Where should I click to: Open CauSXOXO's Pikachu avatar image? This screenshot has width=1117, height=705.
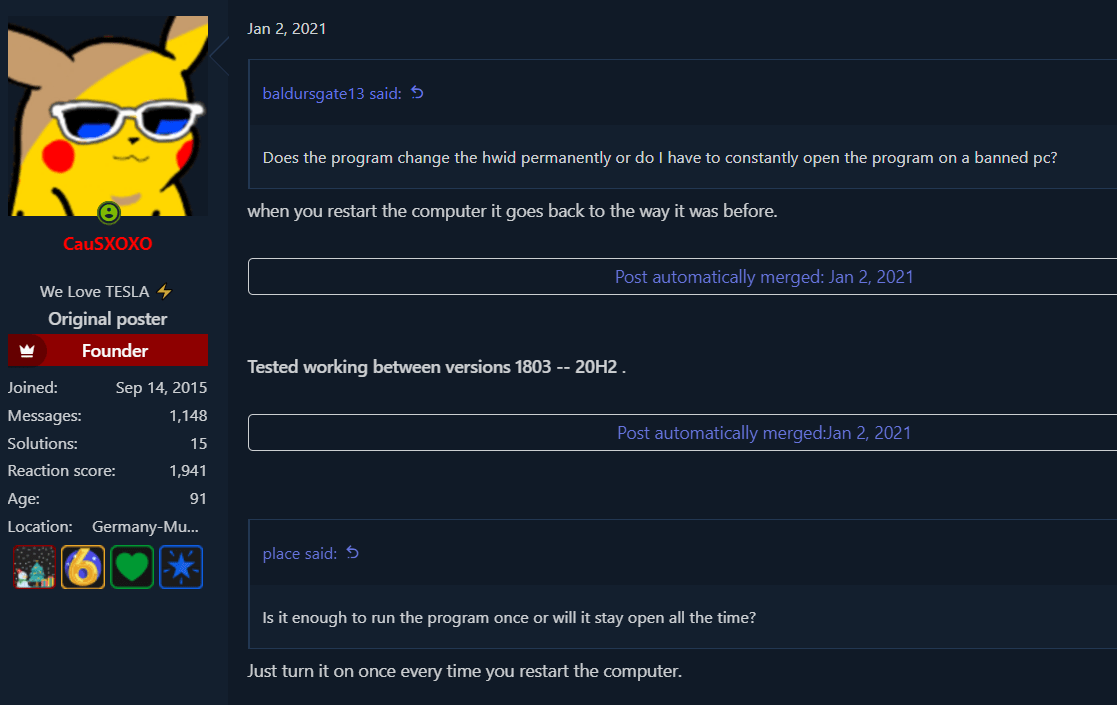tap(108, 115)
